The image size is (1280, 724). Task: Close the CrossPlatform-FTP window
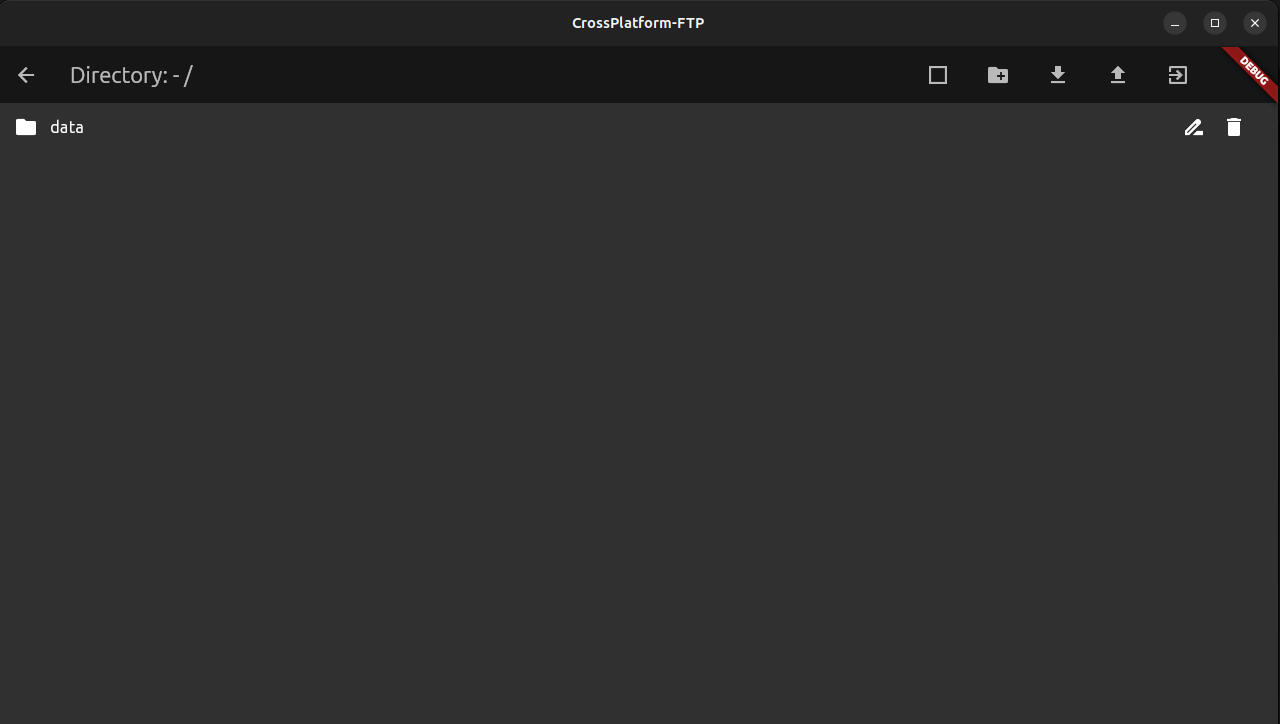[x=1255, y=23]
